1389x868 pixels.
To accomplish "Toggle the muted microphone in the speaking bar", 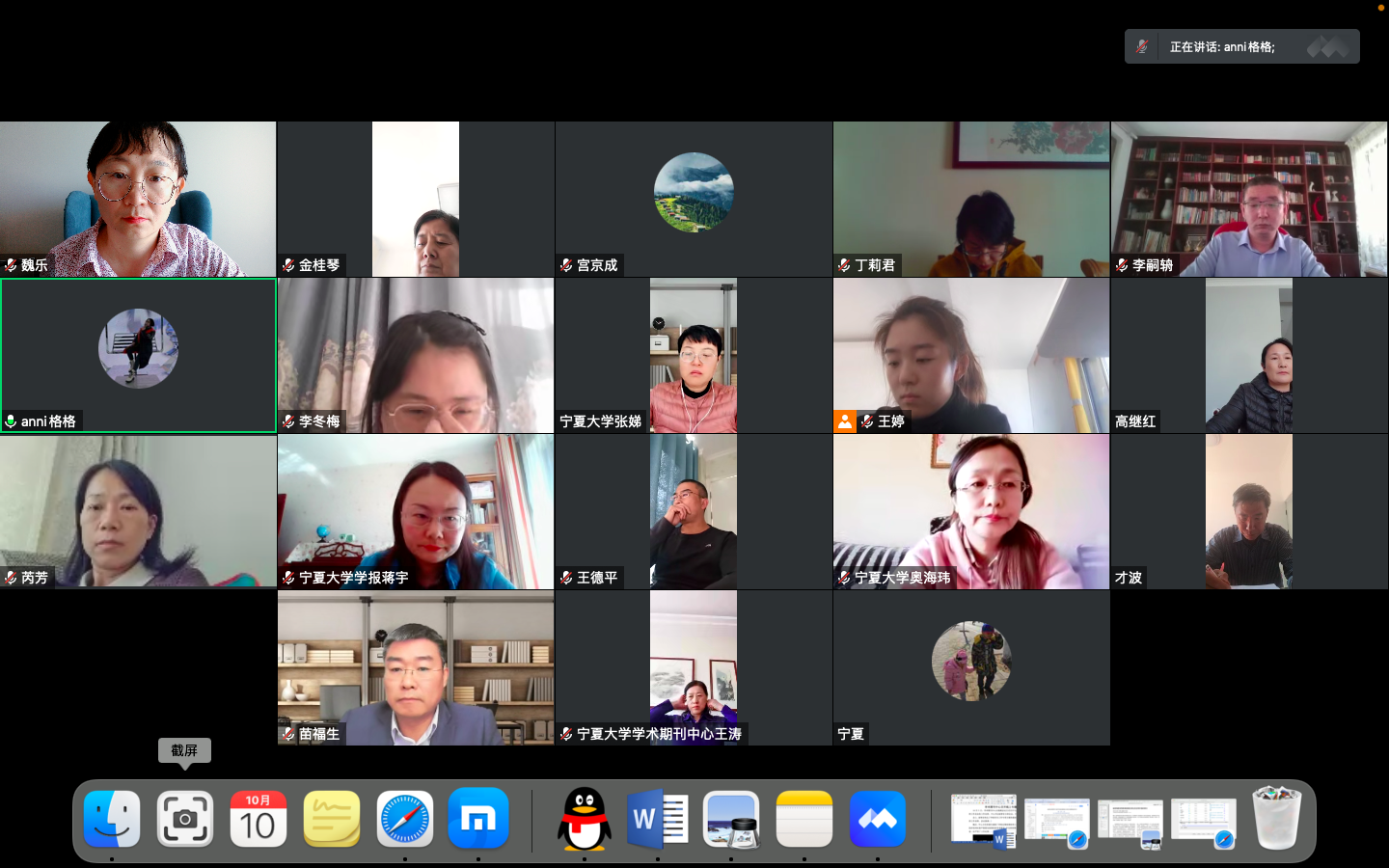I will point(1142,46).
